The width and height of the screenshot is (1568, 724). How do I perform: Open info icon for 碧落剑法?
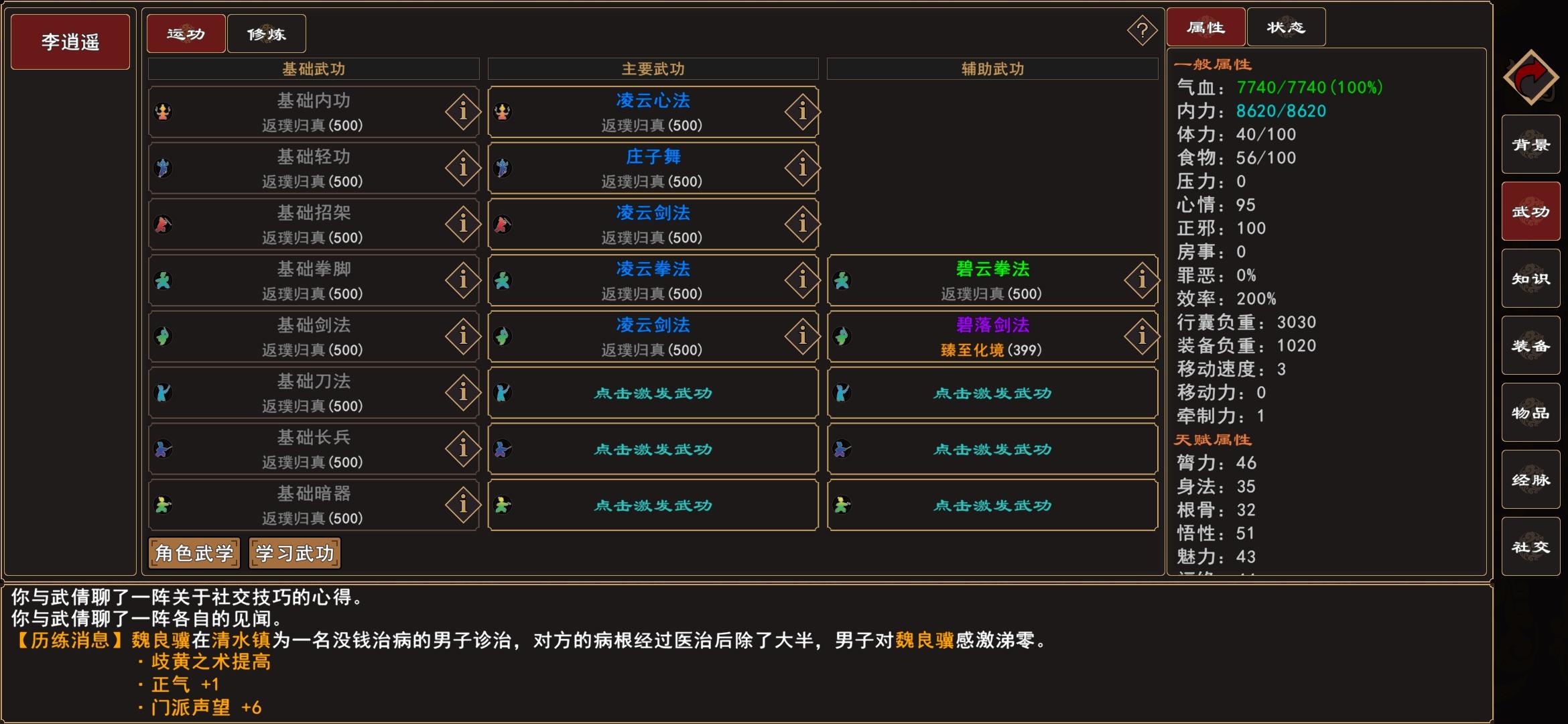[x=1142, y=336]
